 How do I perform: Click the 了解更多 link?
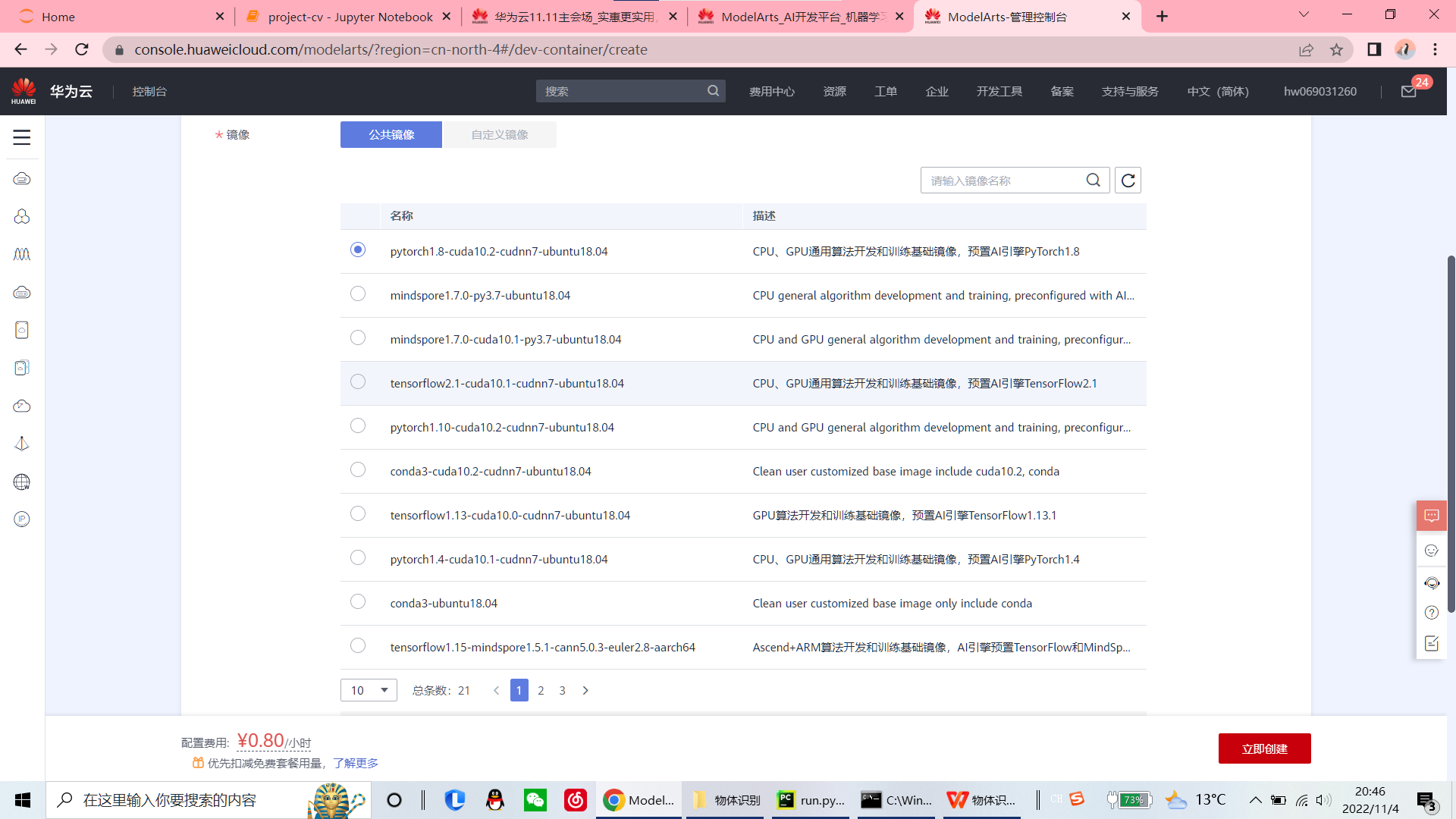[355, 763]
